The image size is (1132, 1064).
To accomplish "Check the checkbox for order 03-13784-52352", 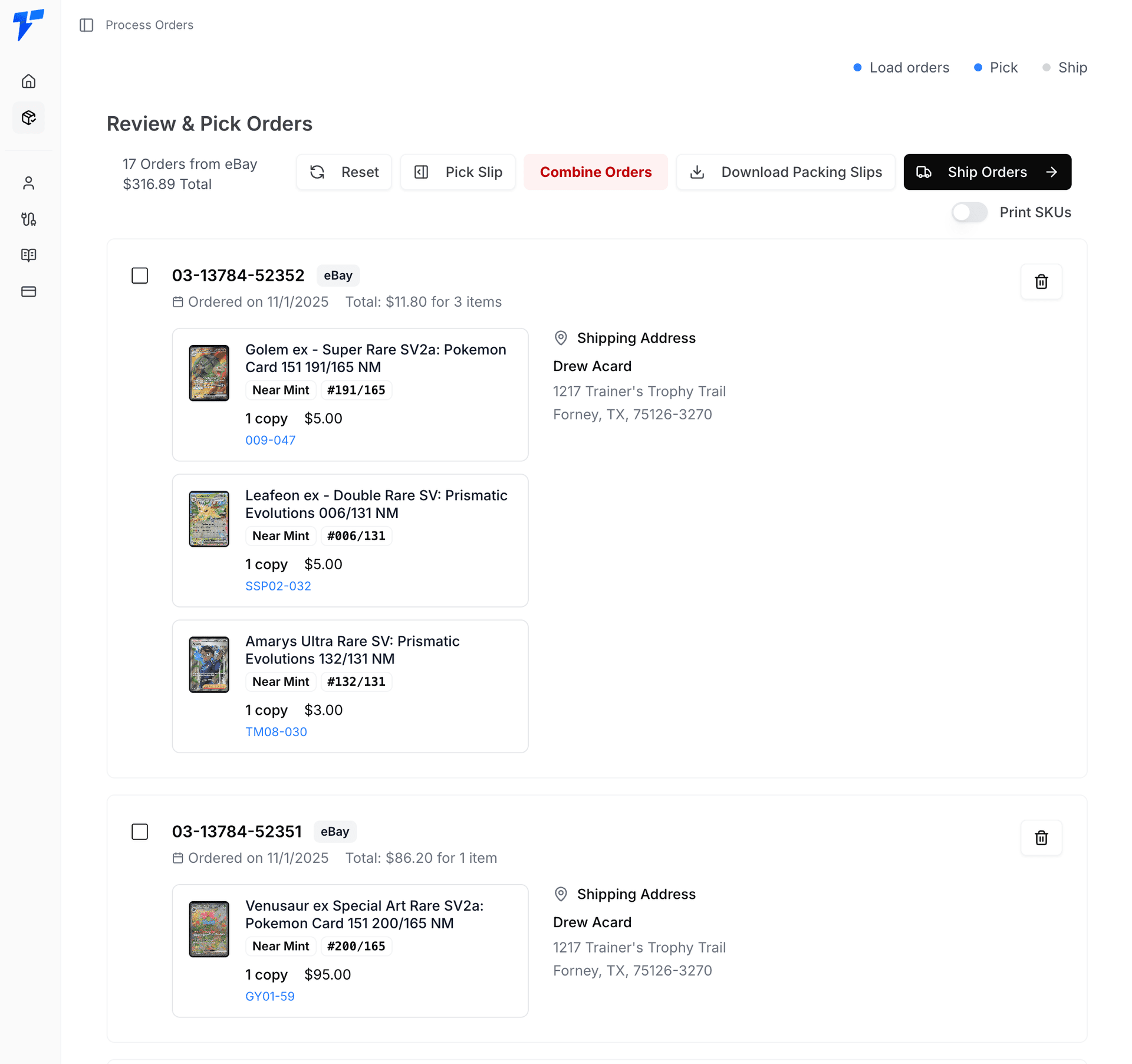I will coord(140,275).
